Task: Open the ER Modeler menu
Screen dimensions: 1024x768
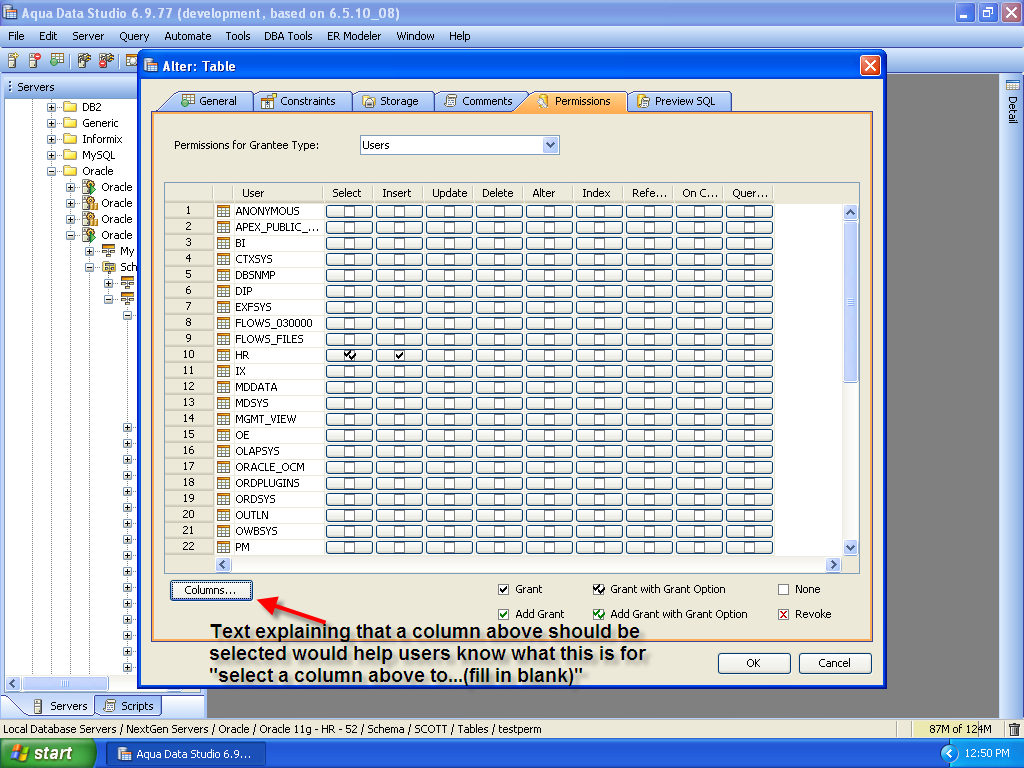Action: 354,36
